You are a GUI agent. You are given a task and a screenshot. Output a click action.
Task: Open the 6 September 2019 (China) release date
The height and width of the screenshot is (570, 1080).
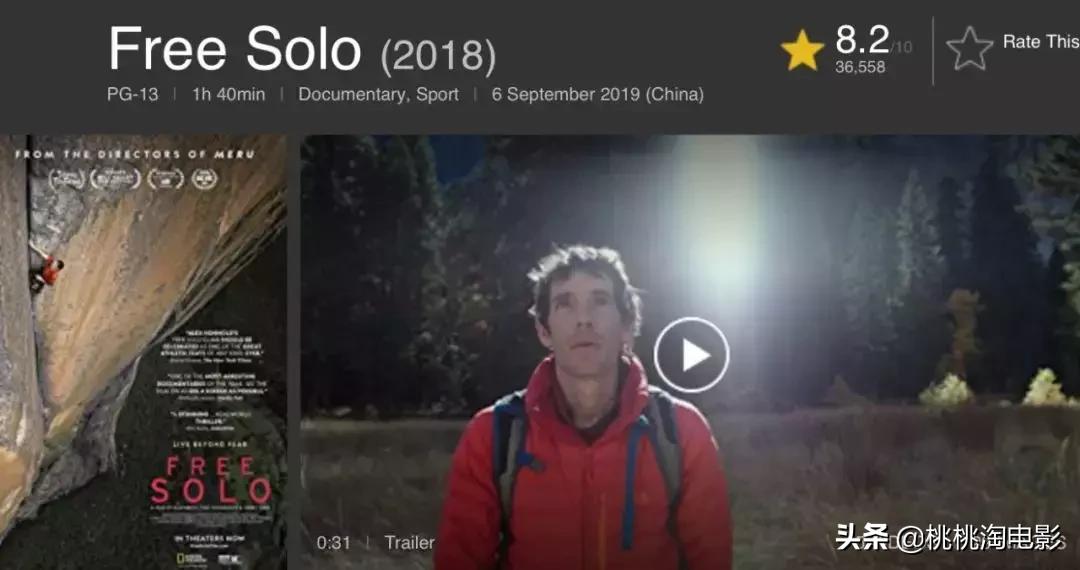[598, 94]
